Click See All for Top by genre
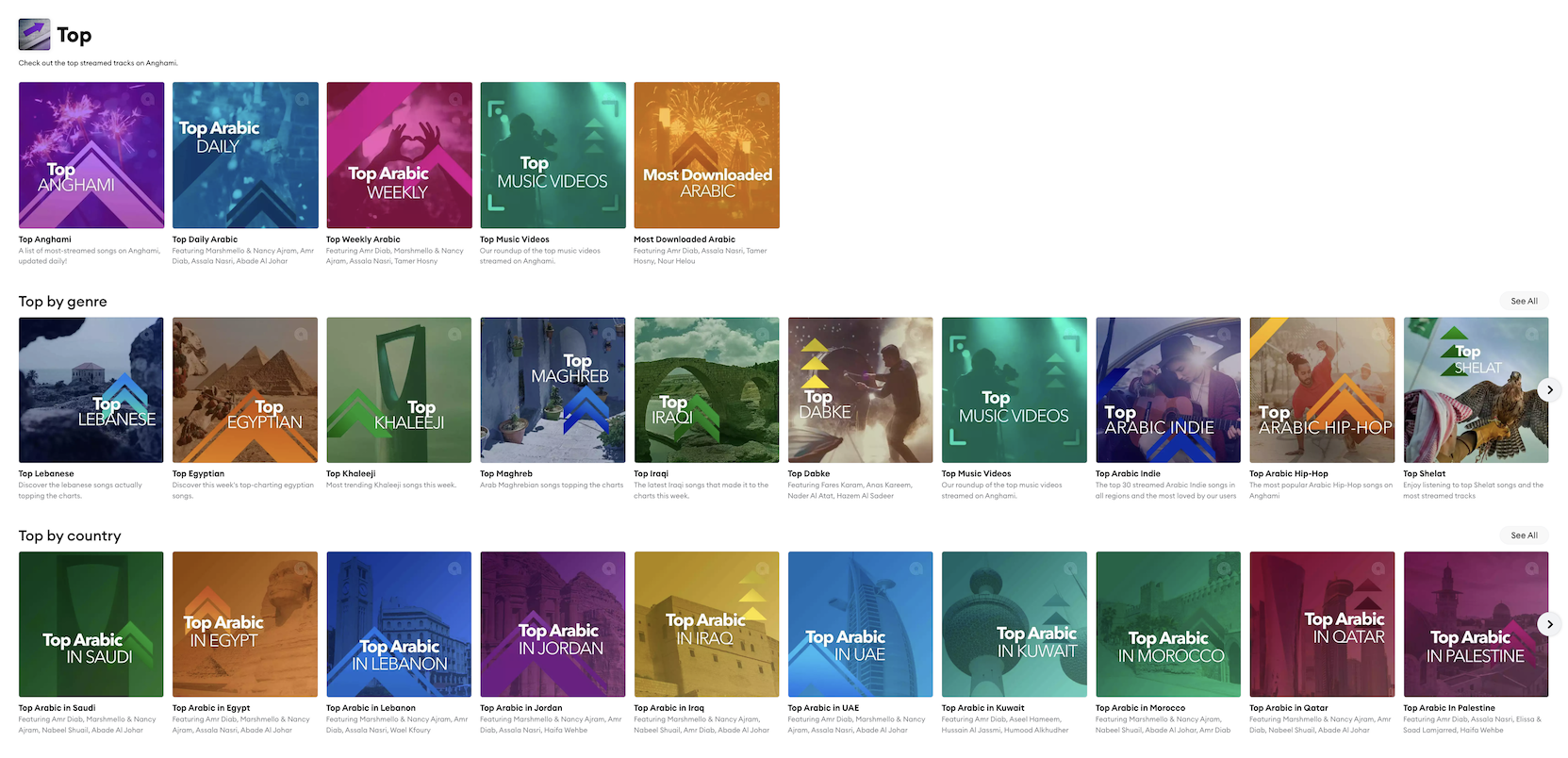 (1524, 302)
